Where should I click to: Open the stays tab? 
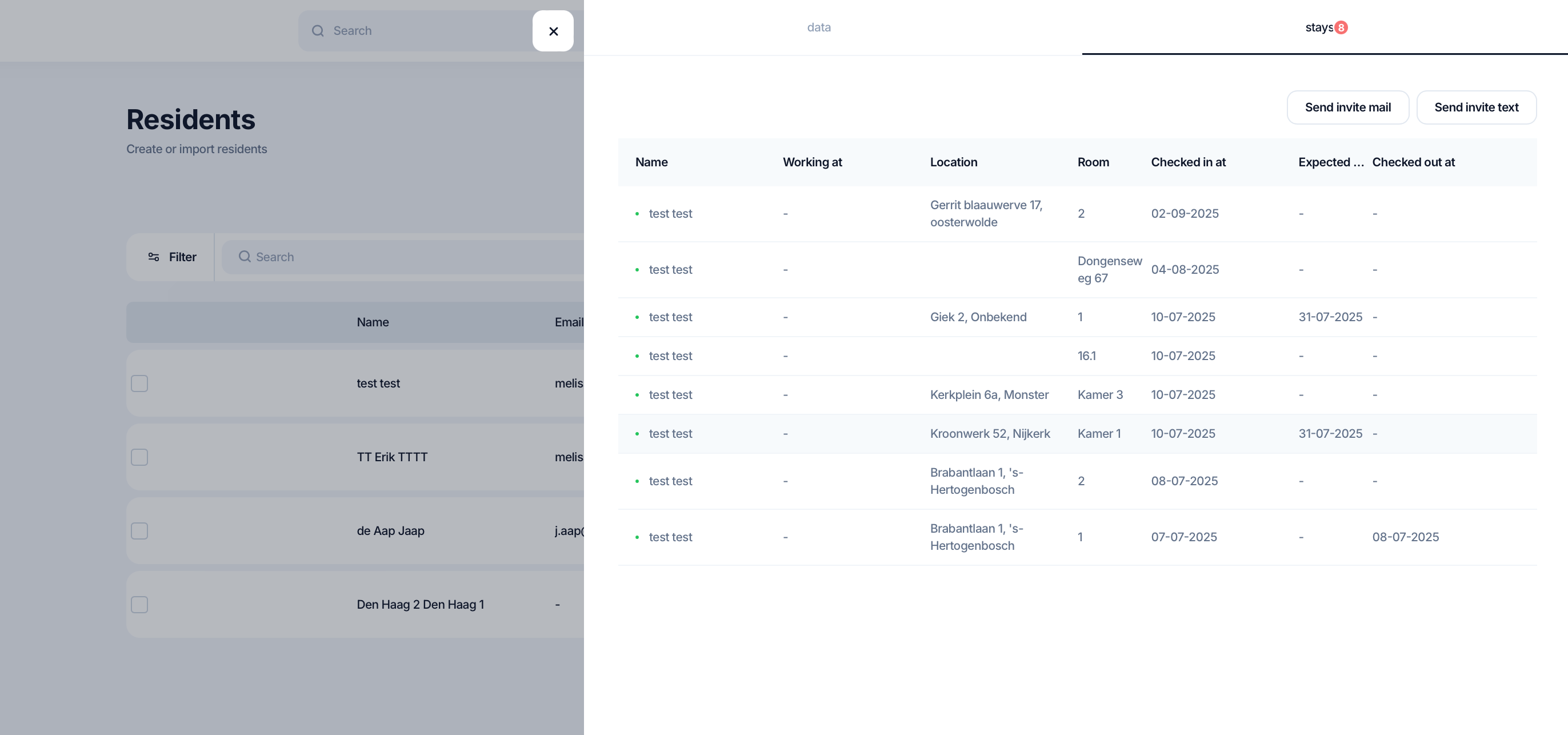(1319, 27)
